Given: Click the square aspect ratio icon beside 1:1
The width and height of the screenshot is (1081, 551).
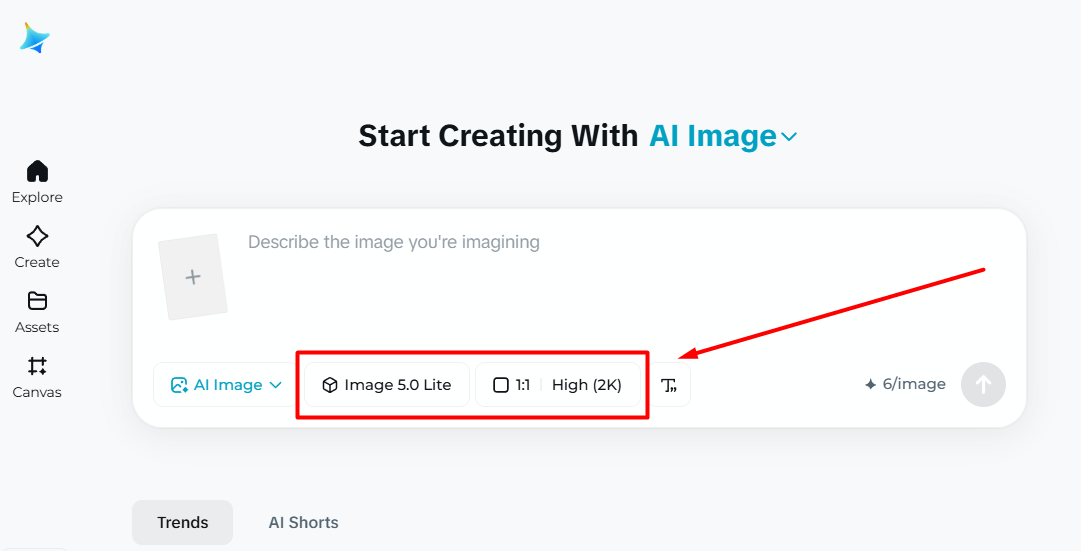Looking at the screenshot, I should (501, 385).
